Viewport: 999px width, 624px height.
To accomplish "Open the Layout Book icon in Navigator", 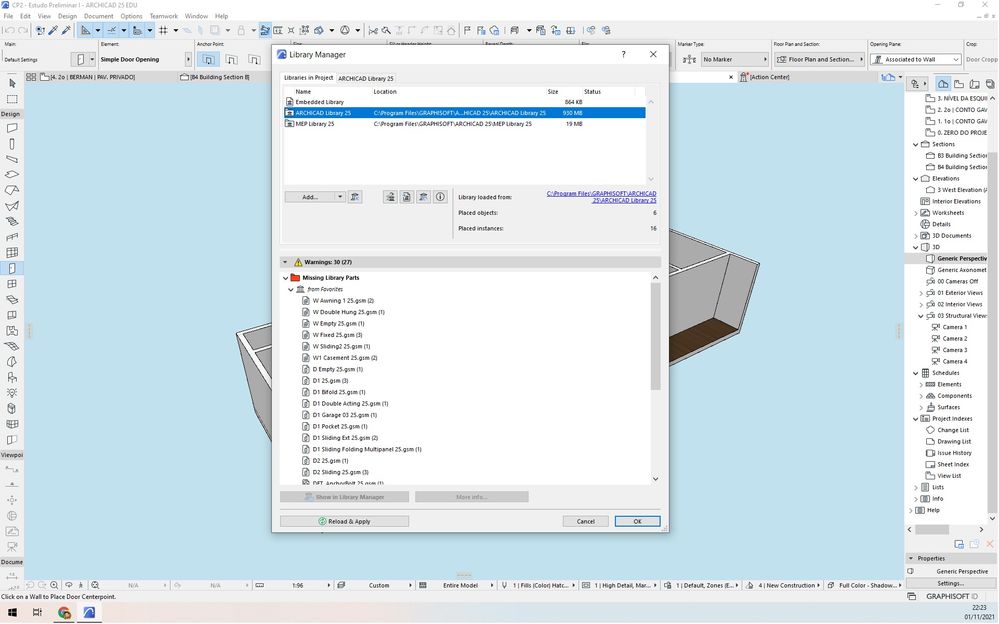I will [x=975, y=83].
